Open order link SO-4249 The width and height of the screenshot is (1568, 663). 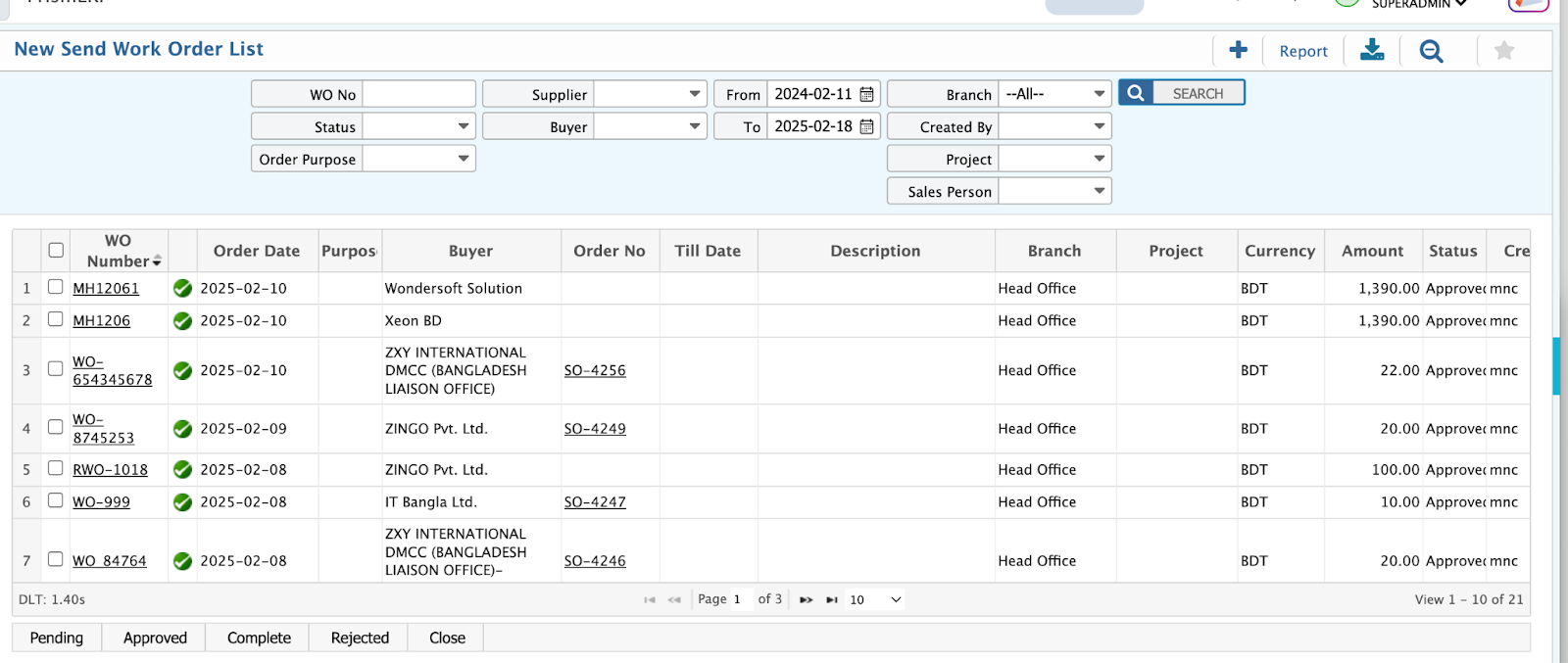(595, 429)
